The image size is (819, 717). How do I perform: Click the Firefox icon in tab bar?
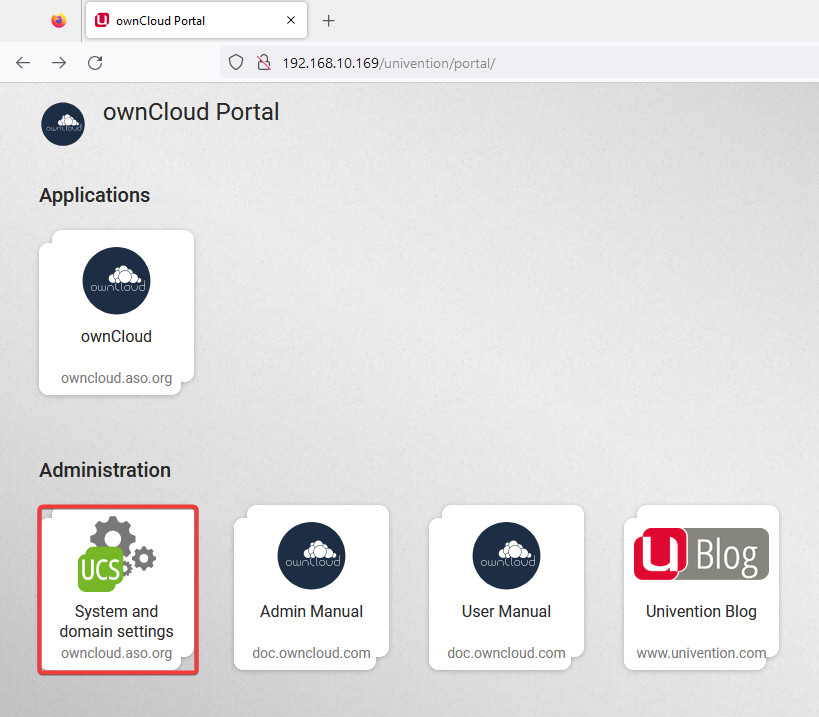(x=59, y=20)
